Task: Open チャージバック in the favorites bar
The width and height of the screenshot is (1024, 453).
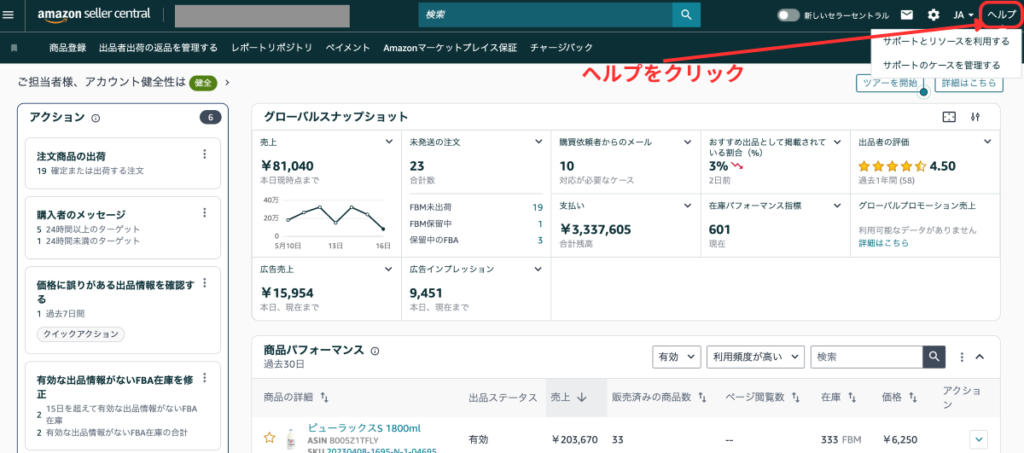Action: [562, 48]
